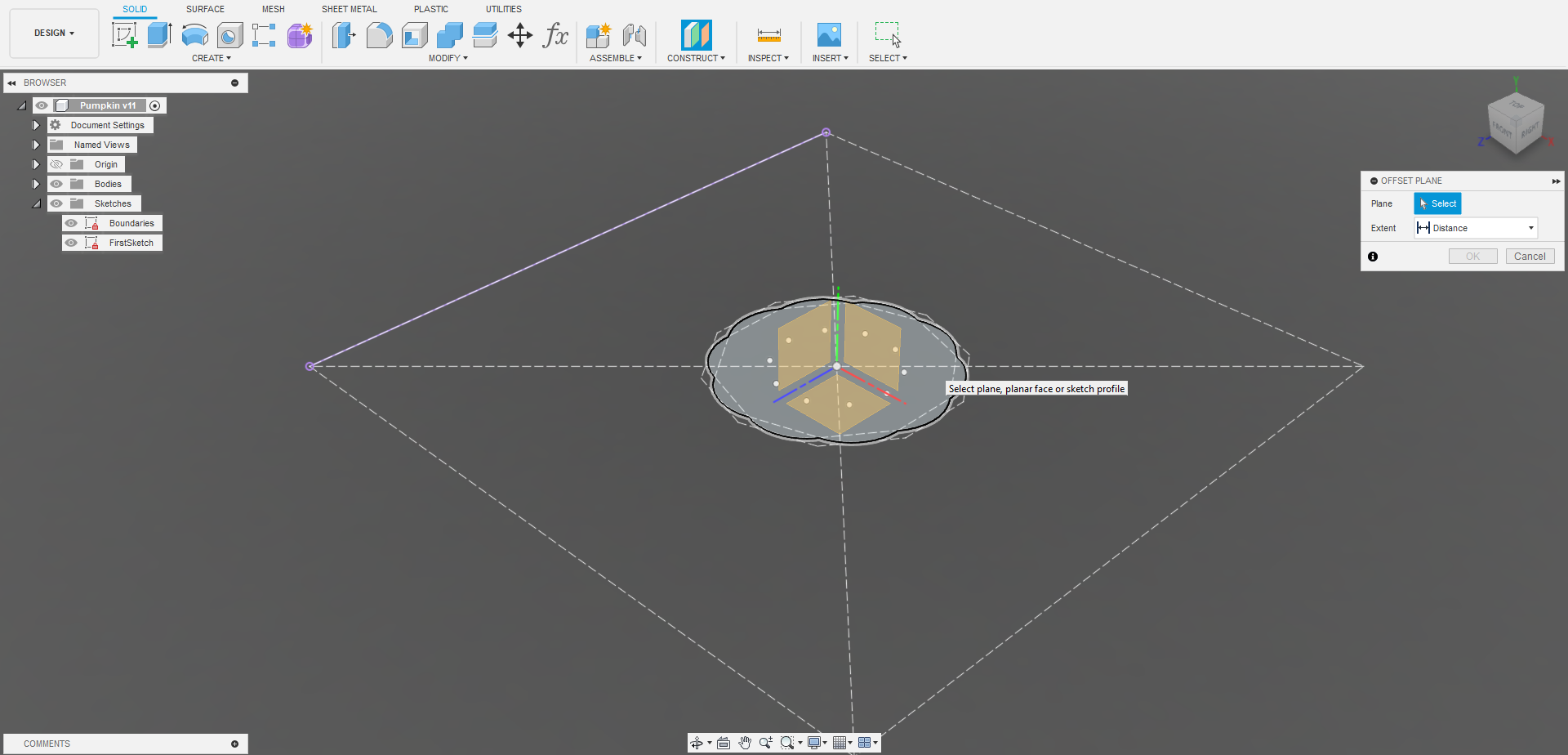
Task: Expand the Comments panel
Action: (x=234, y=744)
